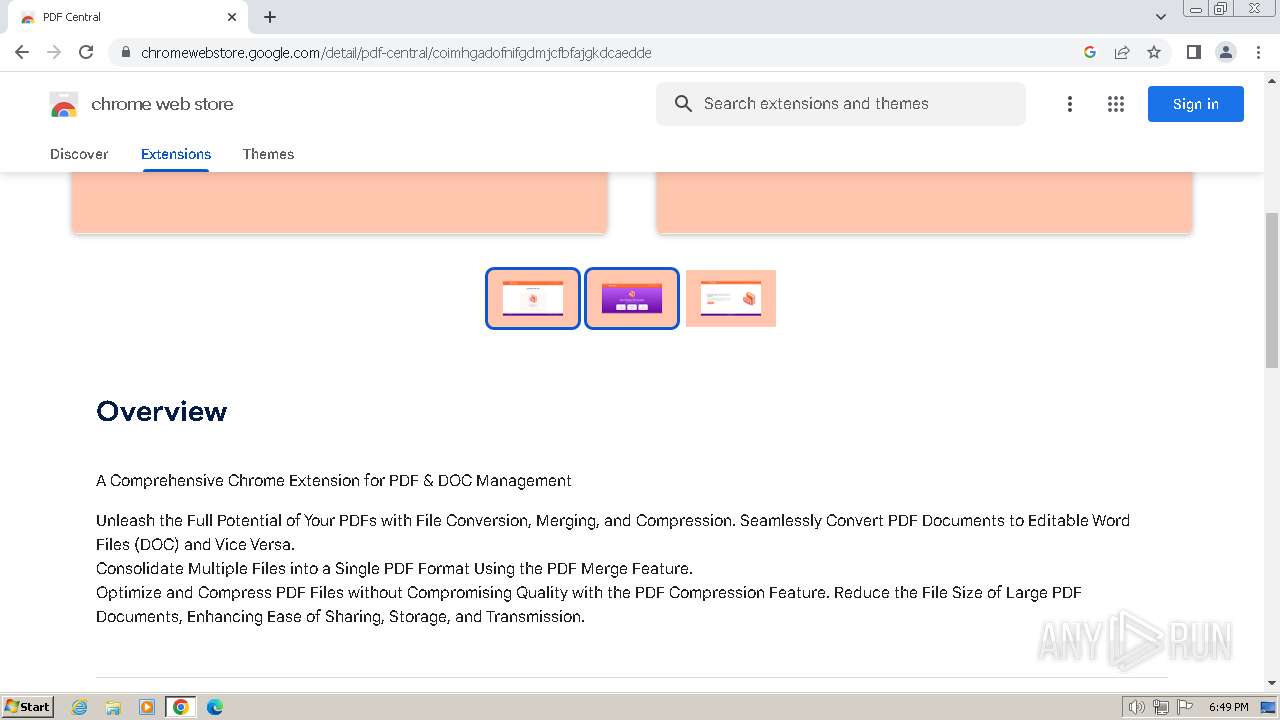Reload the current page
This screenshot has height=720, width=1280.
click(86, 52)
